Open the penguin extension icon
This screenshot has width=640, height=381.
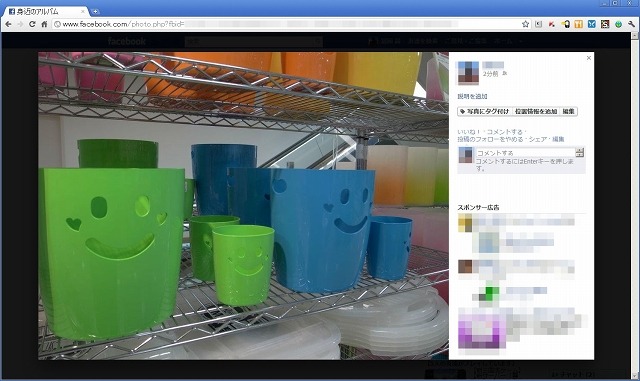565,24
